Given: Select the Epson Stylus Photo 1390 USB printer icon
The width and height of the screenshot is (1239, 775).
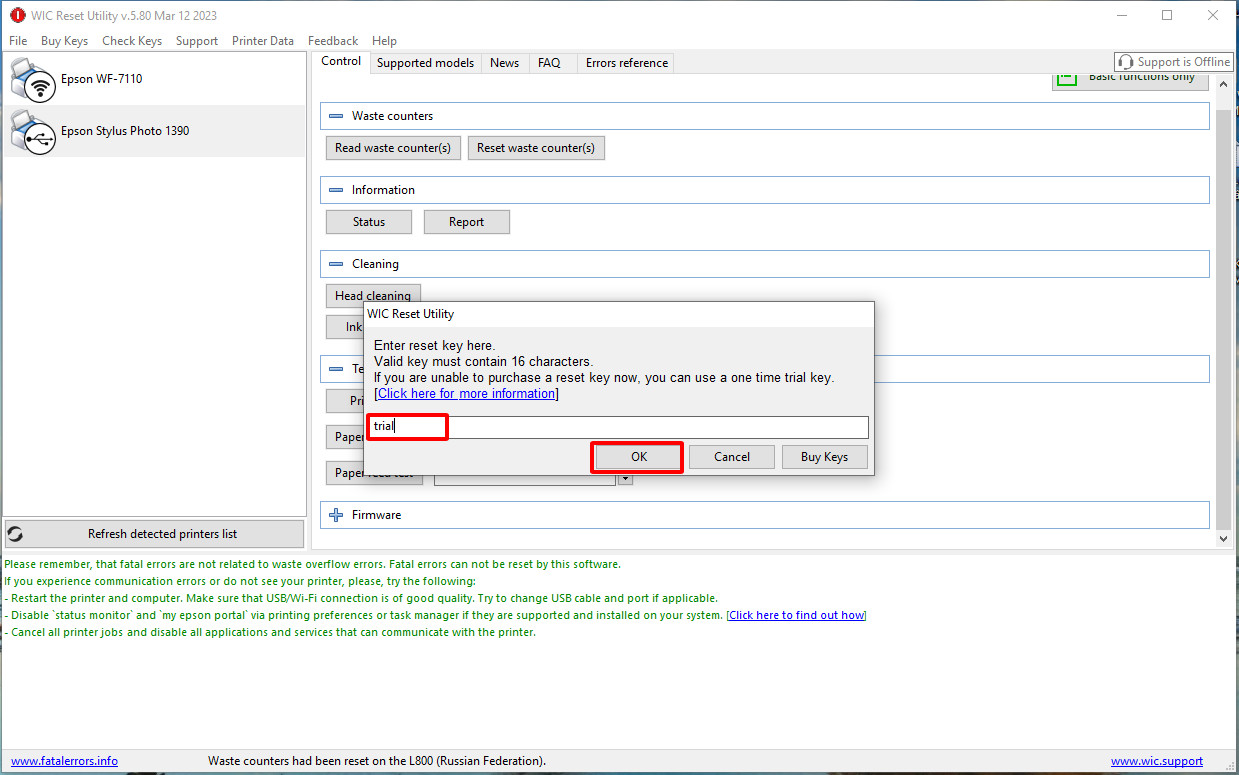Looking at the screenshot, I should point(32,131).
